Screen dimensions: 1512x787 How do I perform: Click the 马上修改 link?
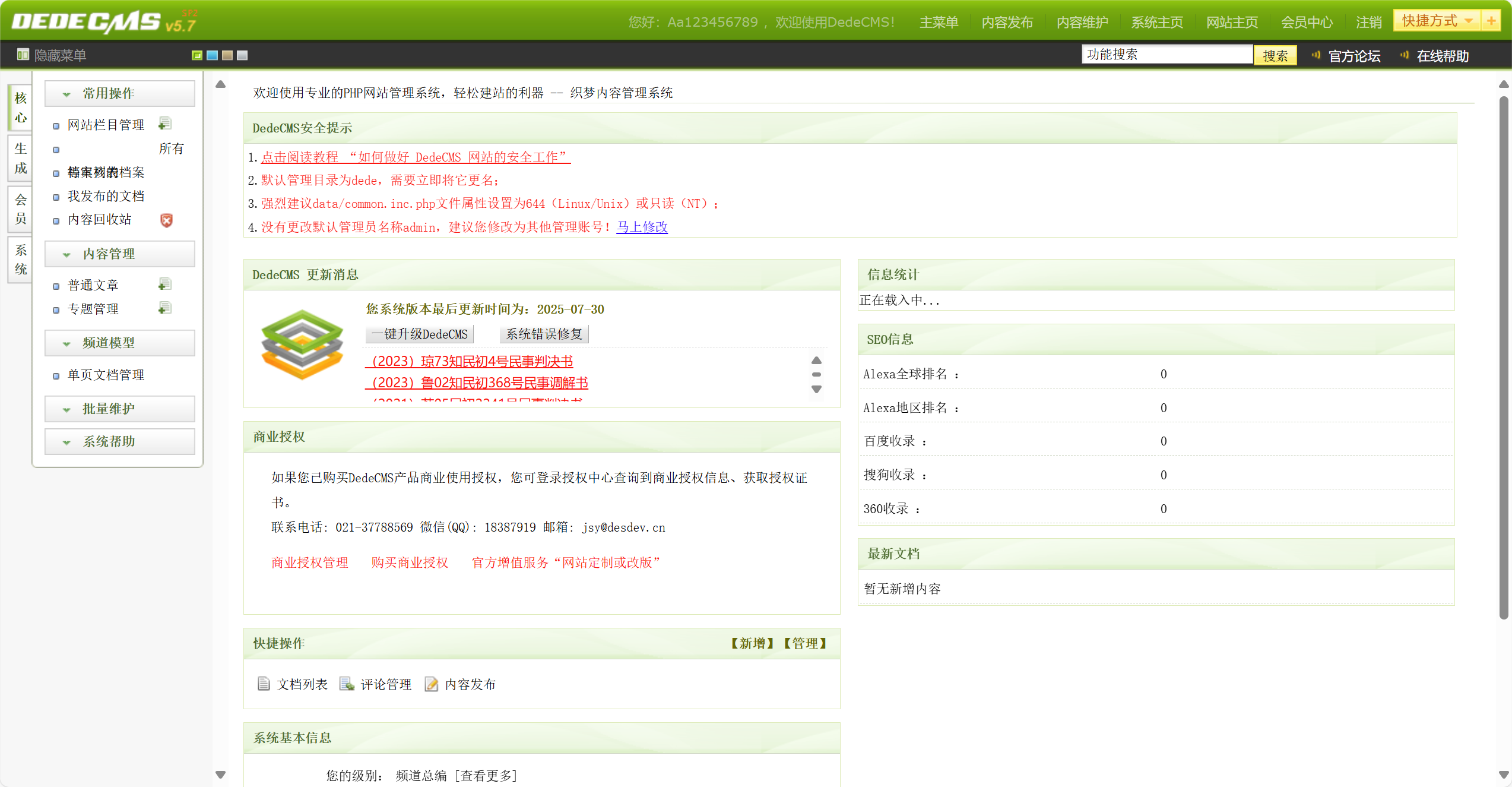642,227
